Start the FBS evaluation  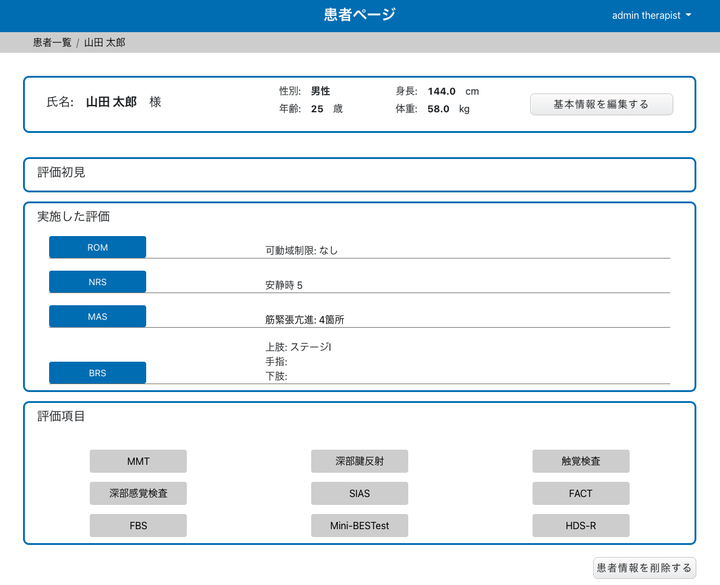[138, 525]
